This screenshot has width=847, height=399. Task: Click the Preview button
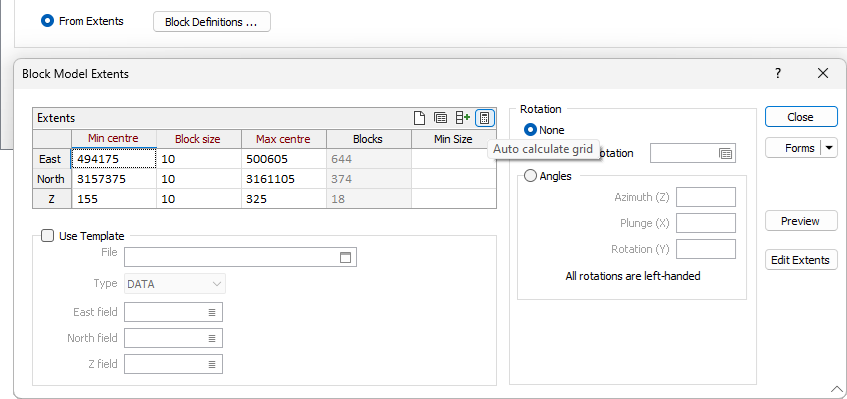[x=801, y=221]
